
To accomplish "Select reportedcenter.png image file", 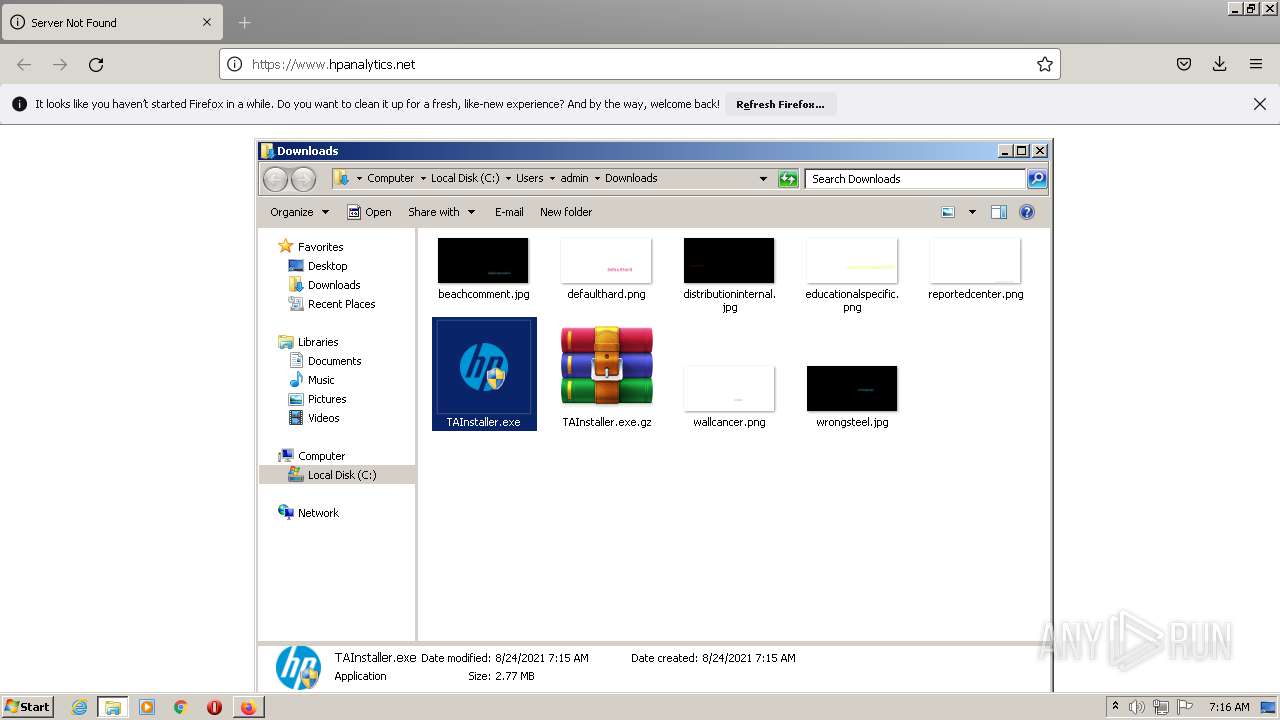I will 975,268.
